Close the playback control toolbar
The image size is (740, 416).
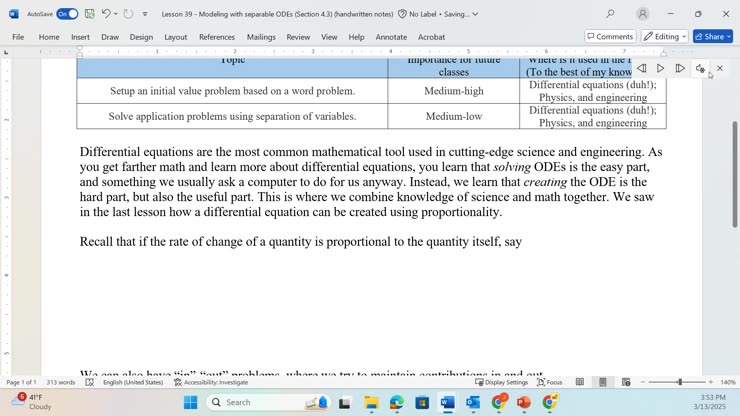coord(720,68)
